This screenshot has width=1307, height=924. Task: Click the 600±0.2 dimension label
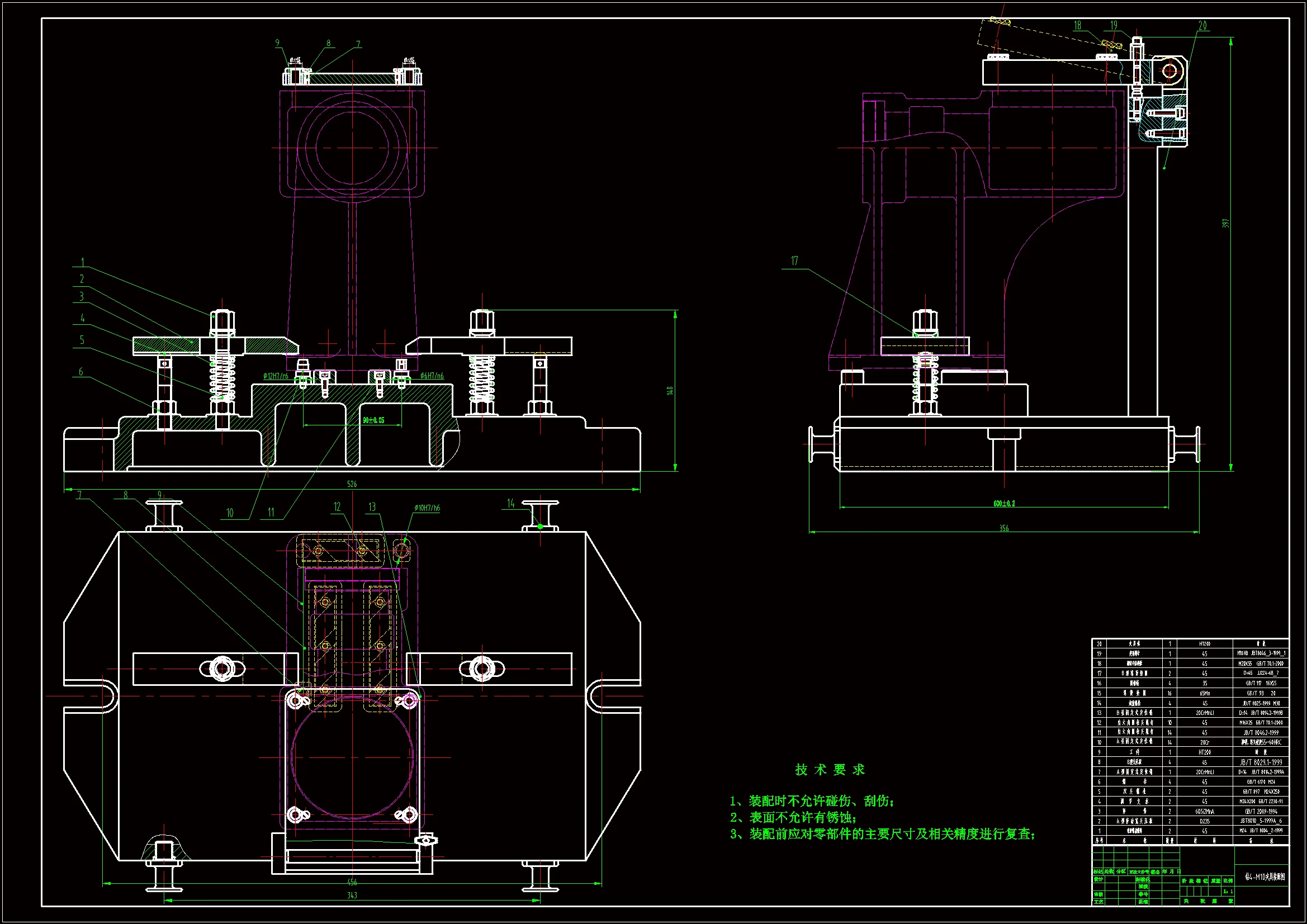1004,503
